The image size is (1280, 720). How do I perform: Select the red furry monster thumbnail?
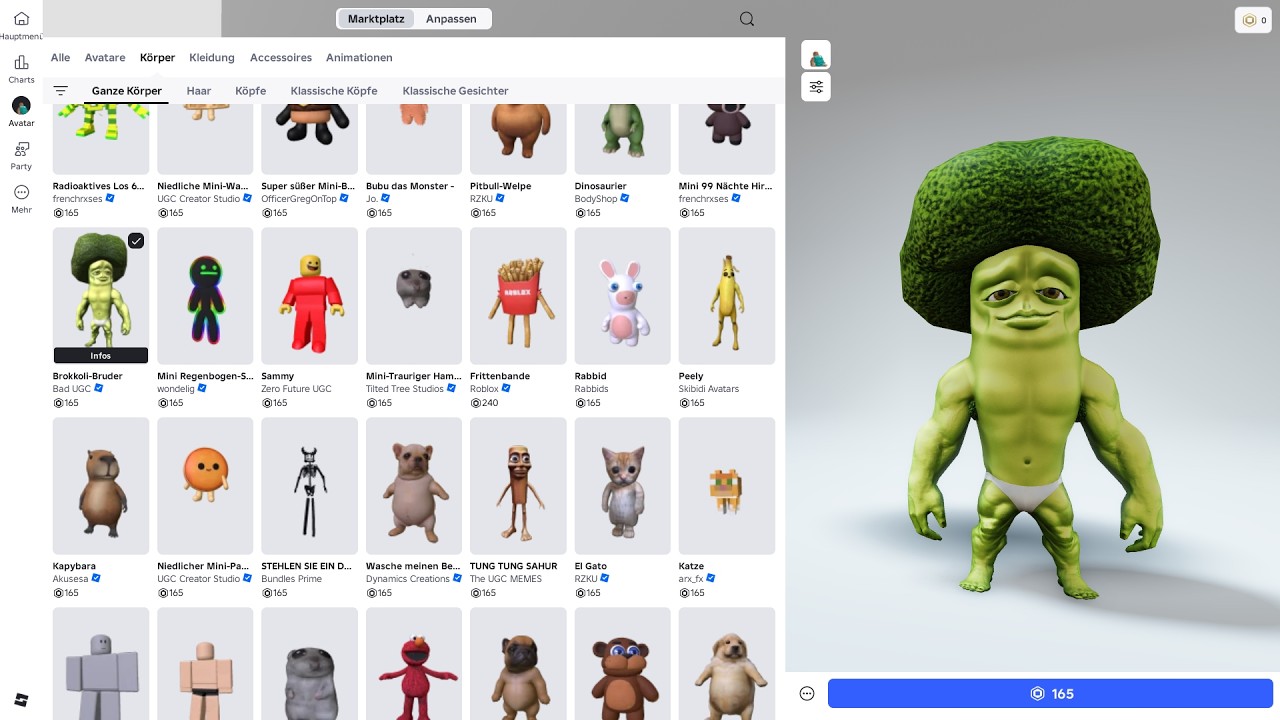pyautogui.click(x=414, y=664)
